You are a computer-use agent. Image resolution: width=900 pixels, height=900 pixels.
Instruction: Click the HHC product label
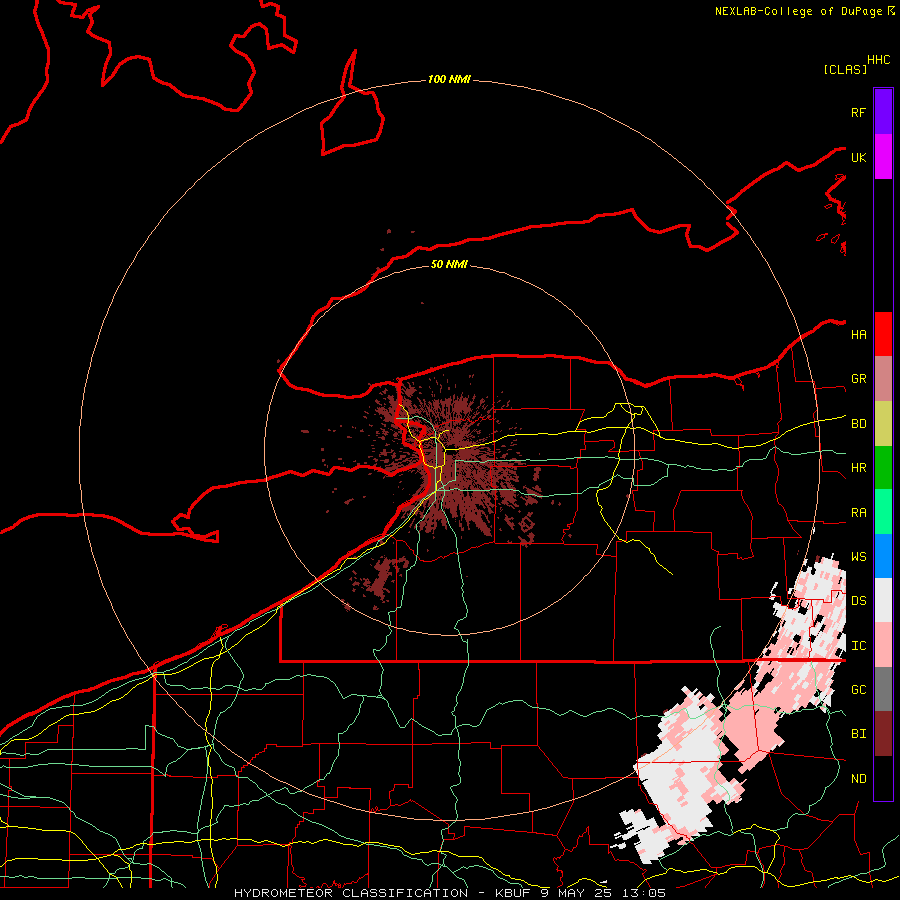[x=878, y=60]
